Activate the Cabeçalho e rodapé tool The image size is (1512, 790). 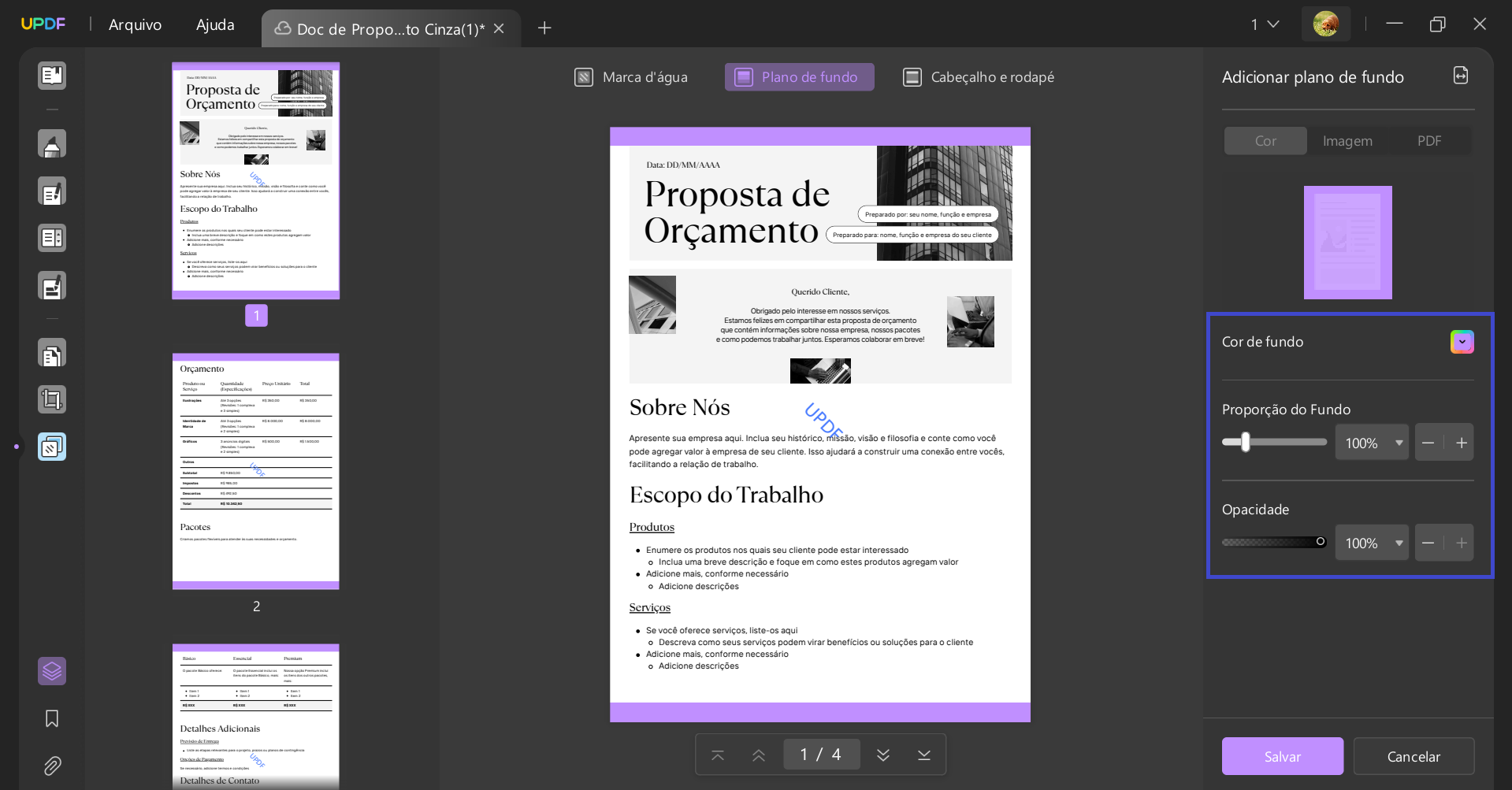click(x=977, y=77)
